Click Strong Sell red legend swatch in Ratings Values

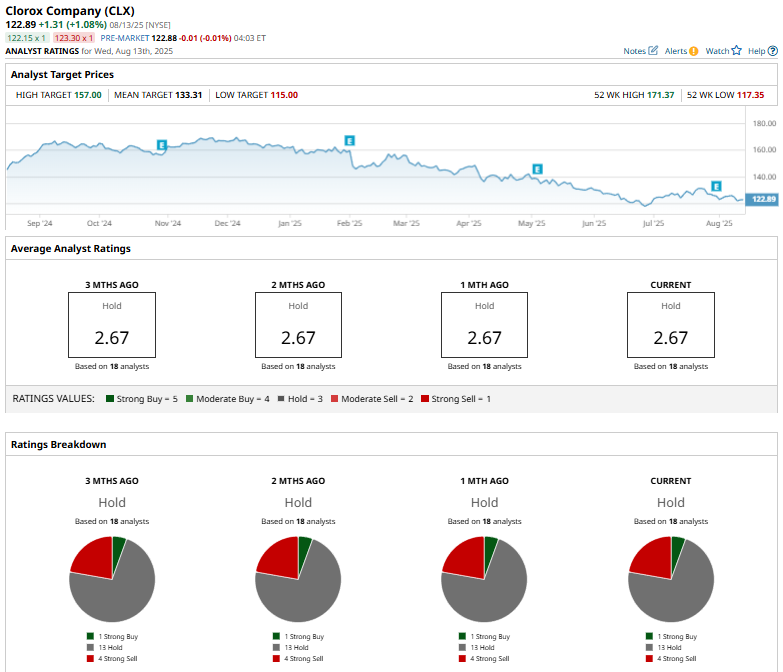point(425,398)
